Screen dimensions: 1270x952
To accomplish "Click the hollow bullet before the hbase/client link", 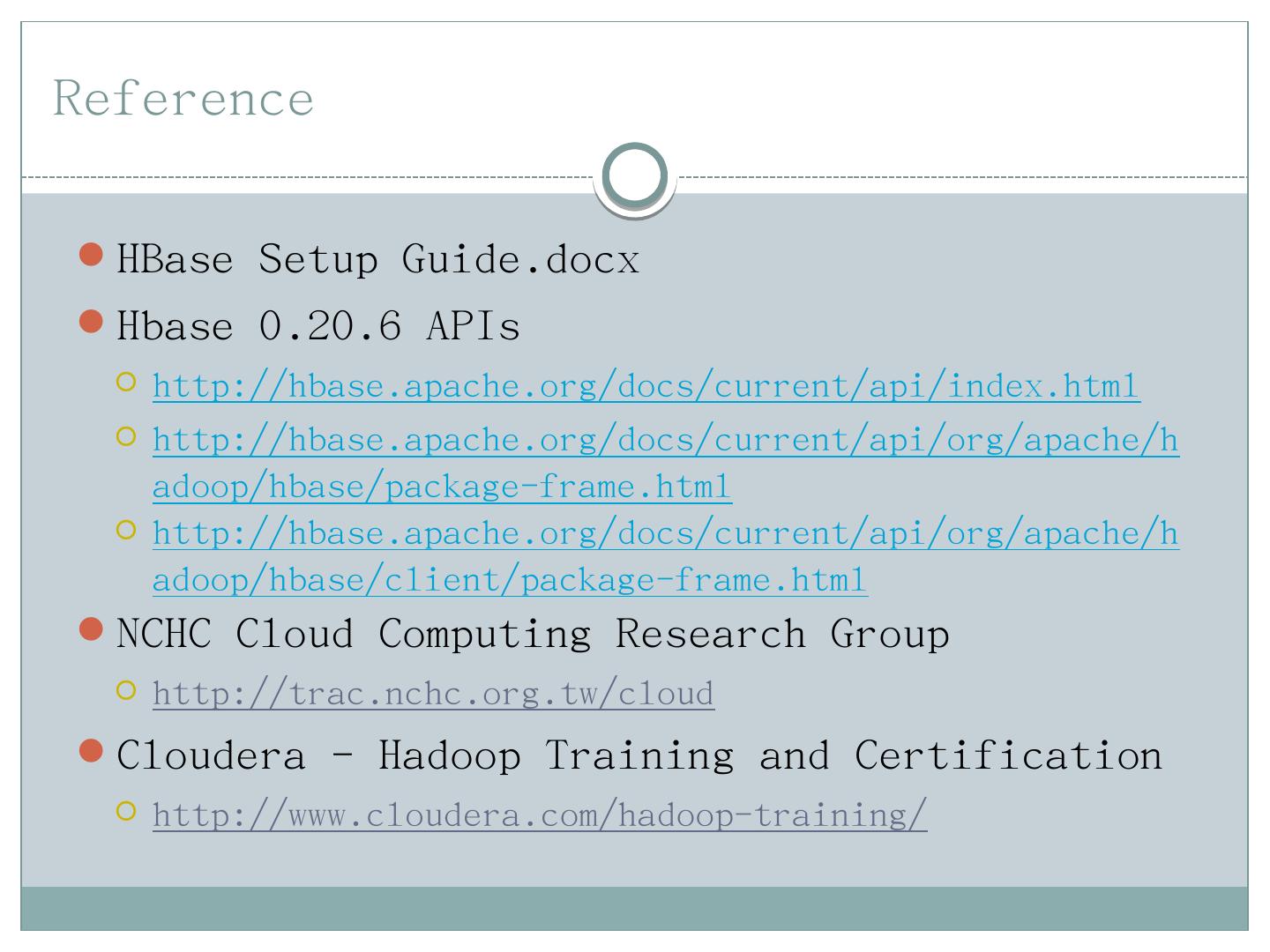I will point(126,530).
